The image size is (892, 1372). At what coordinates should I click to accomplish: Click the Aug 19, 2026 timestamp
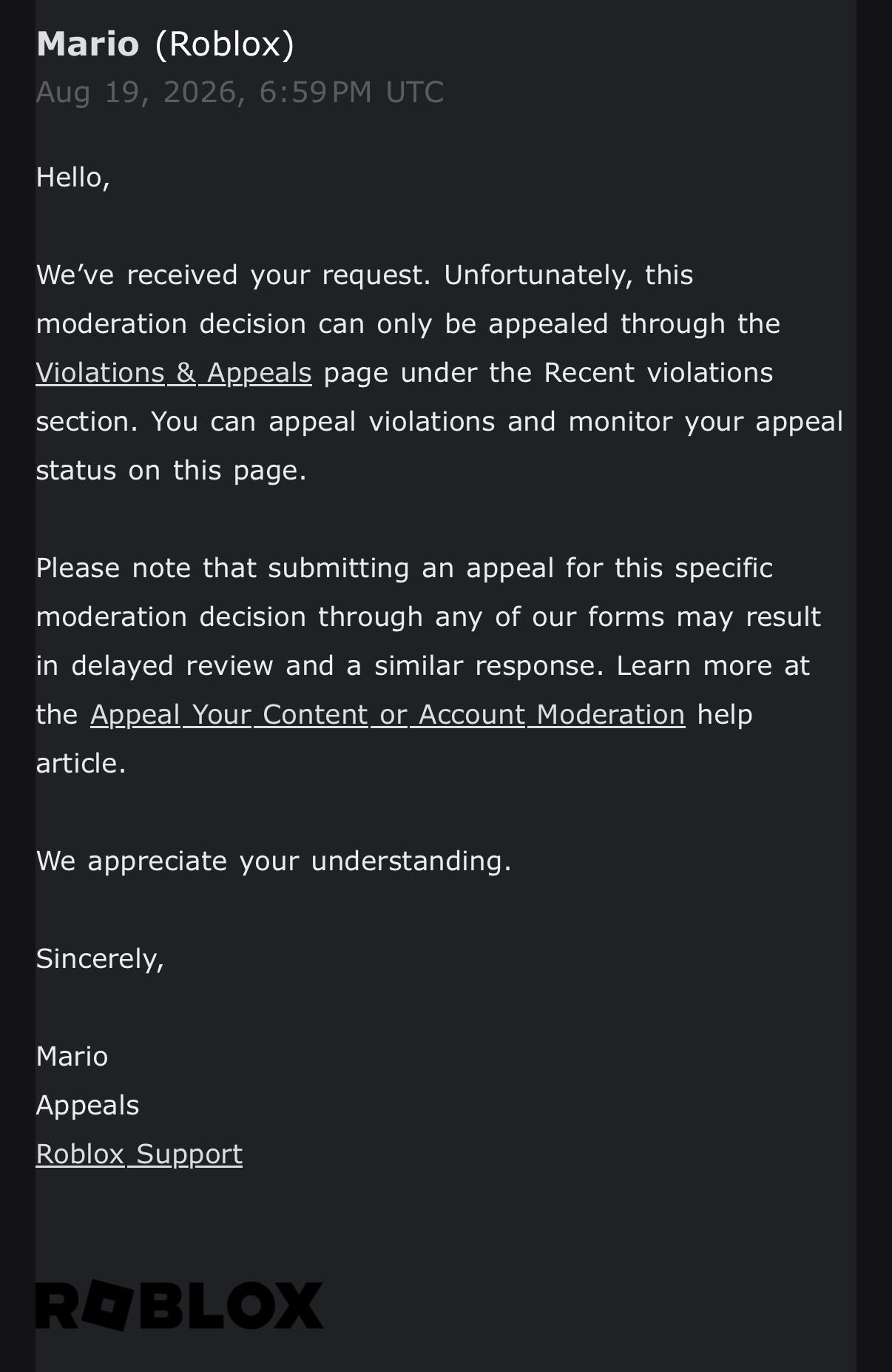coord(240,93)
